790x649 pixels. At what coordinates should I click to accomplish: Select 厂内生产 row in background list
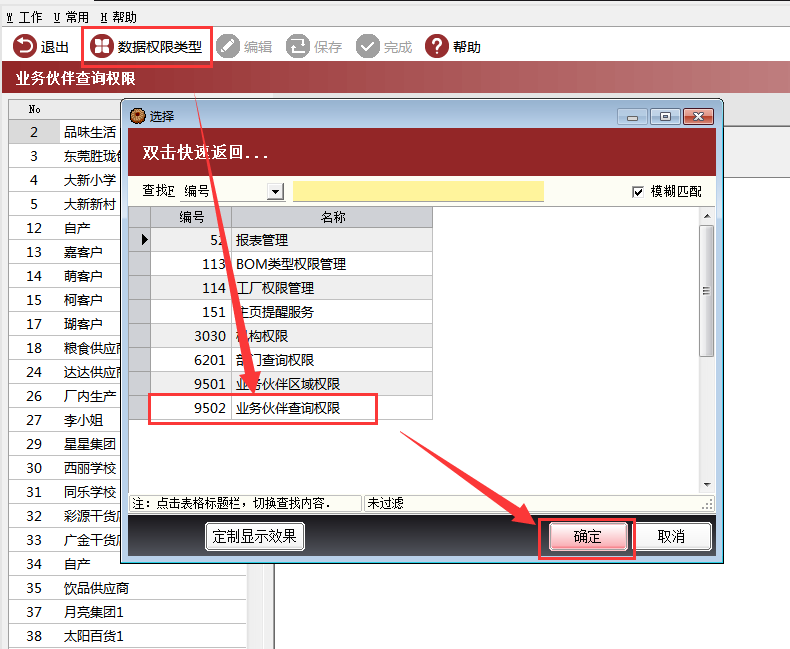click(65, 396)
